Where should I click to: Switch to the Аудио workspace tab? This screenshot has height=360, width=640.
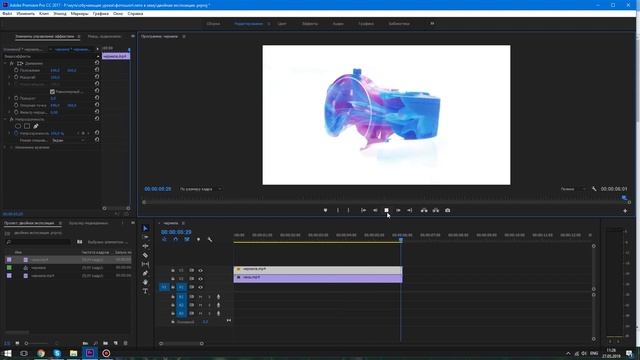(x=338, y=24)
